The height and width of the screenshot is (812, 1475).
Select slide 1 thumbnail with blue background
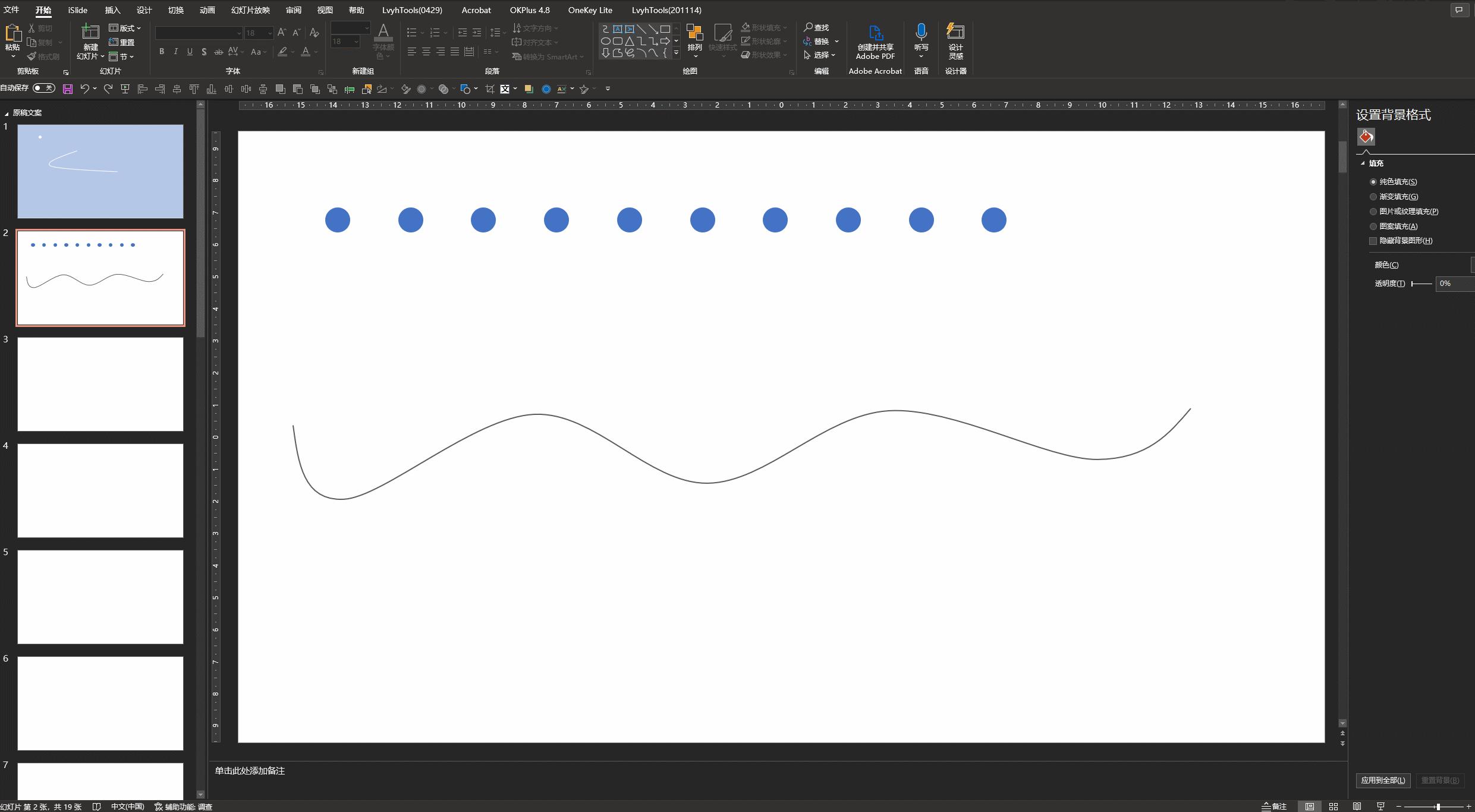pos(100,171)
